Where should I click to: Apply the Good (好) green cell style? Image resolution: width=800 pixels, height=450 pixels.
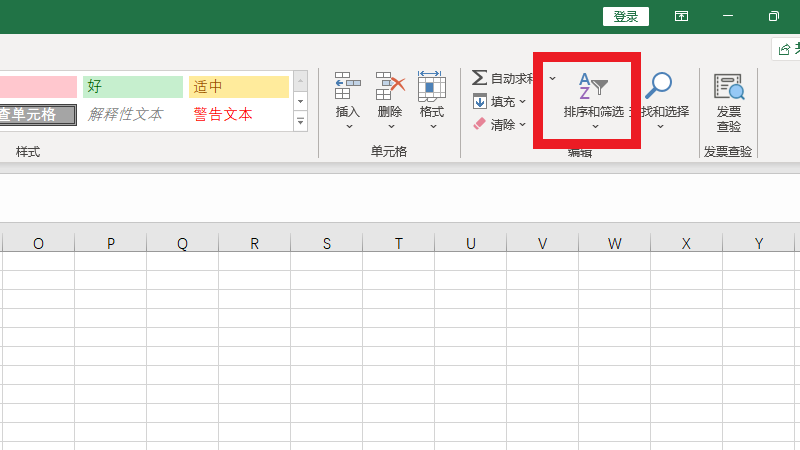pos(133,87)
